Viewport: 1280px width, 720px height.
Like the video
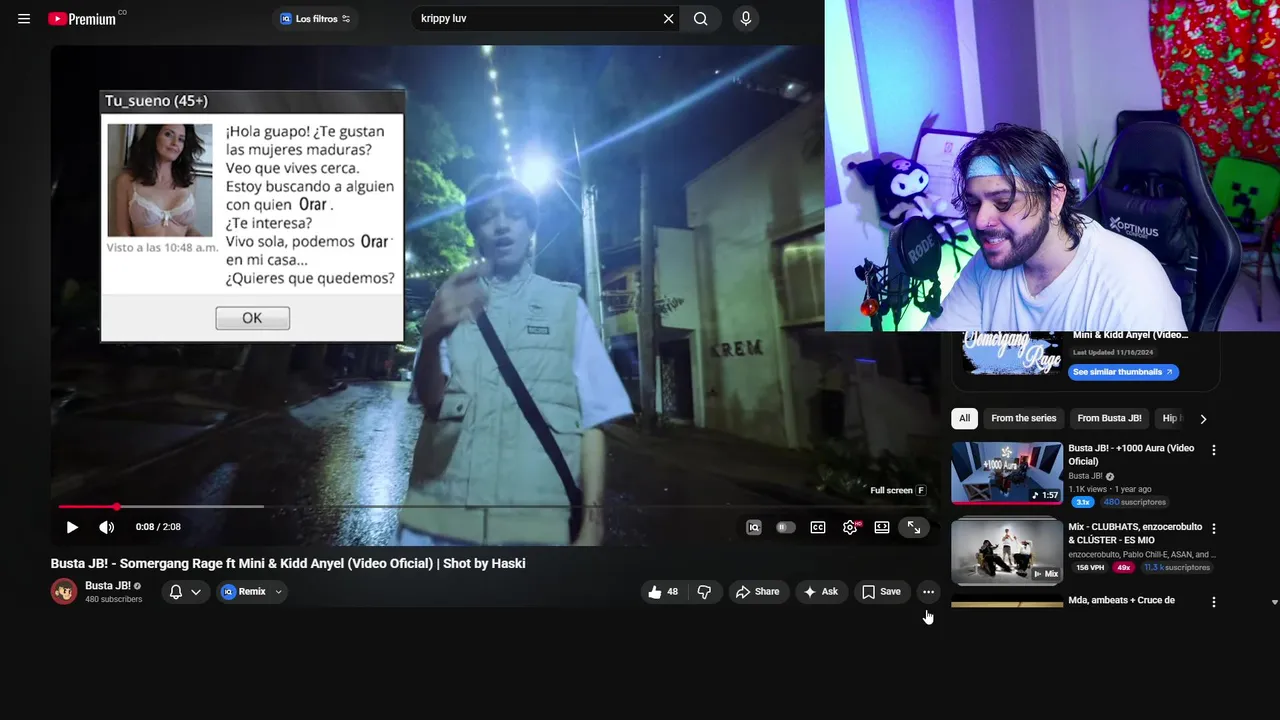[665, 592]
